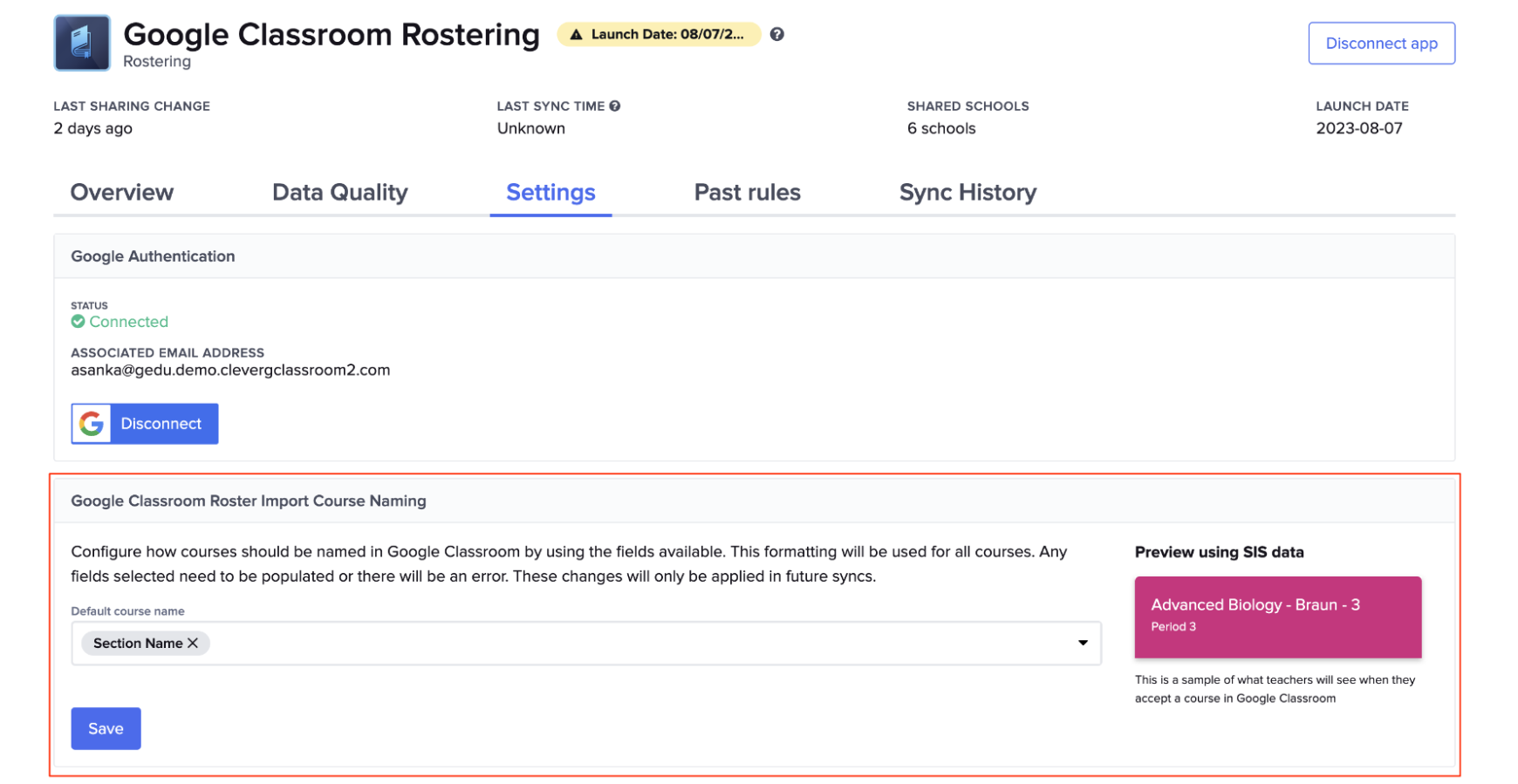Click the Disconnect app button
Viewport: 1518px width, 784px height.
click(x=1382, y=44)
